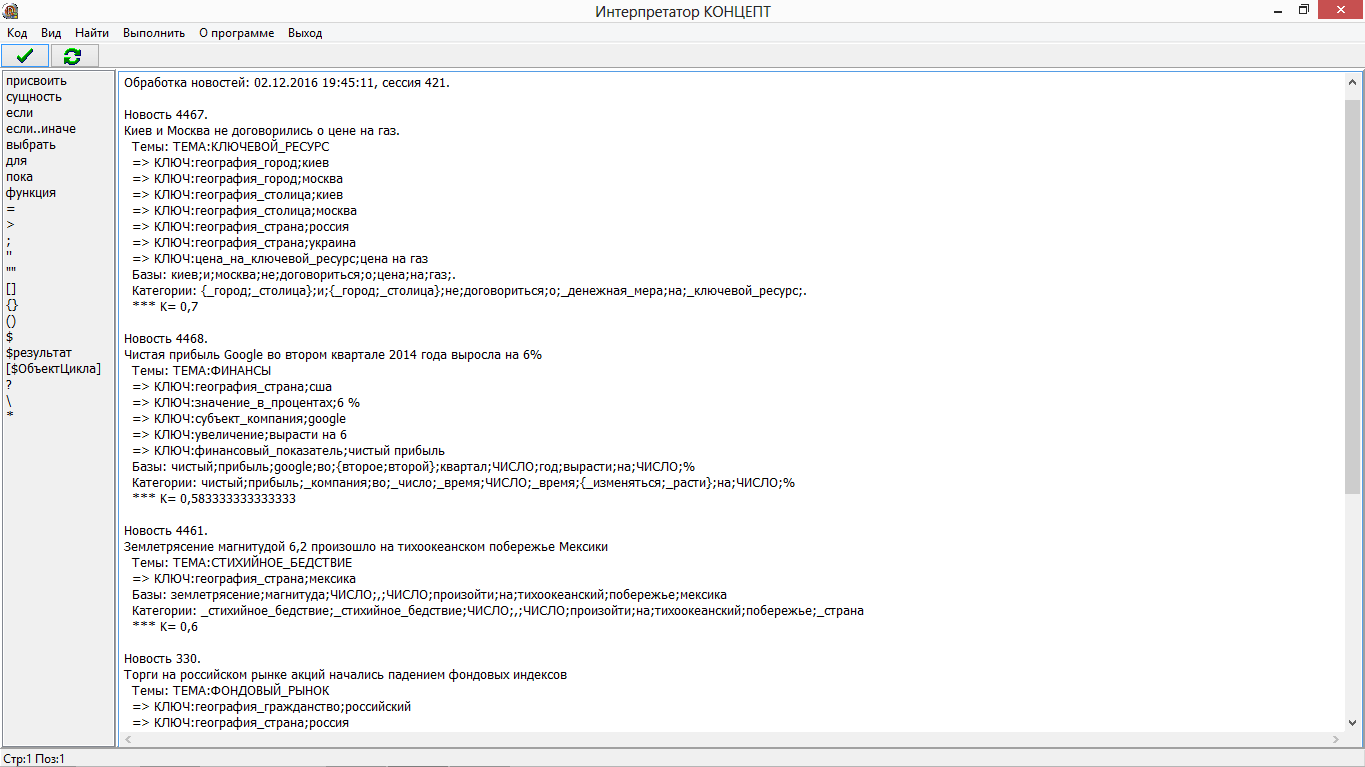
Task: Select the '>' operator in list
Action: 10,225
